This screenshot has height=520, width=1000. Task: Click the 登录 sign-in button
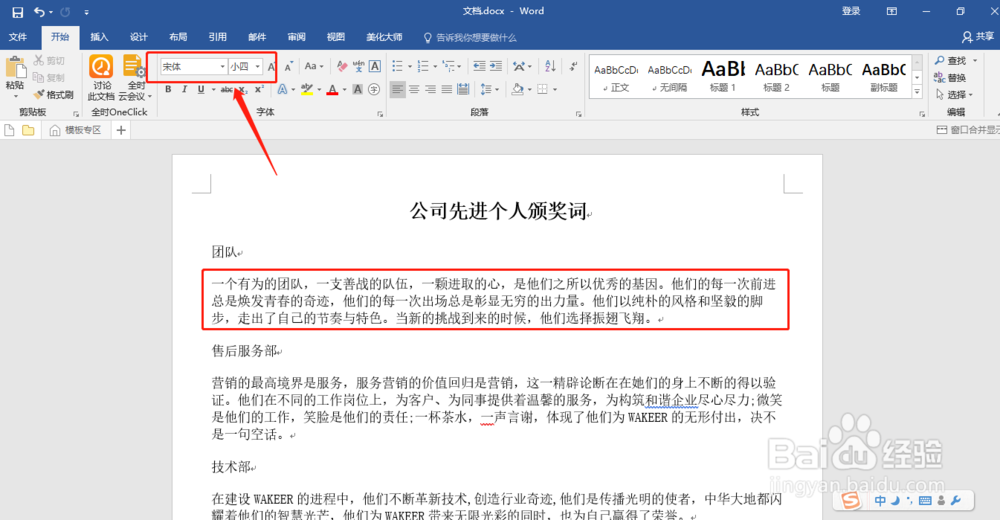click(x=851, y=11)
